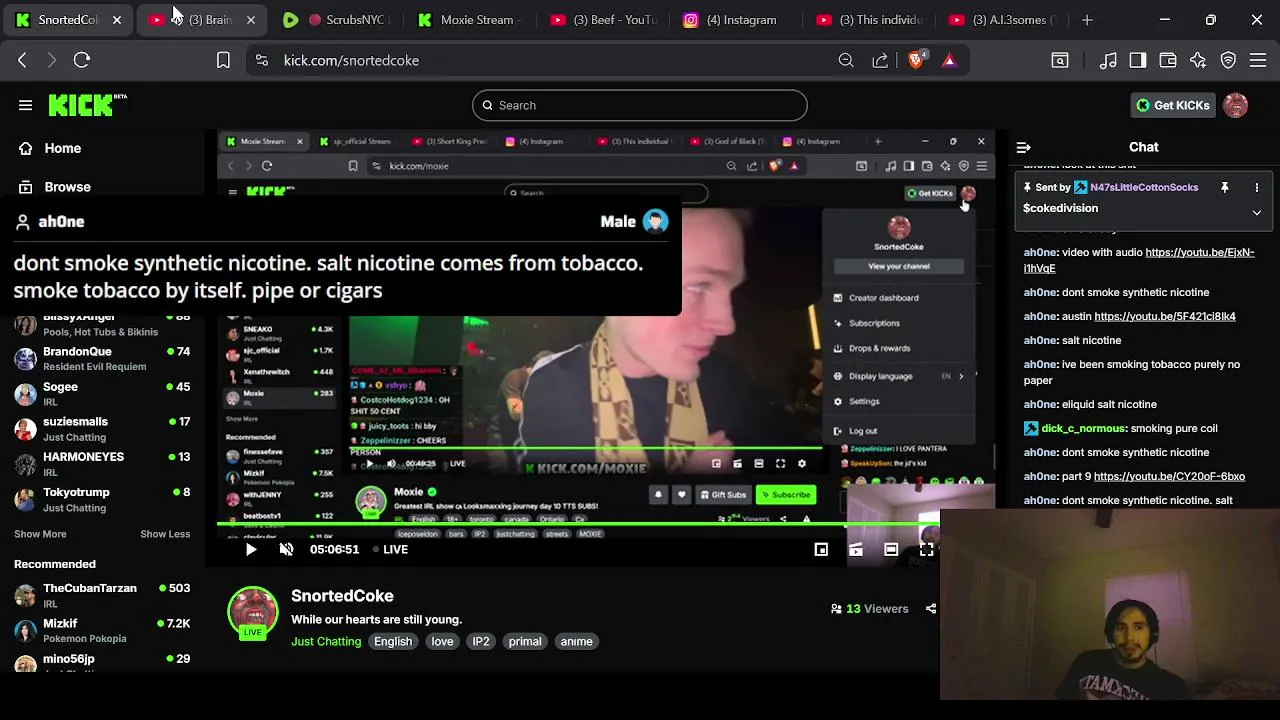The image size is (1280, 720).
Task: Share the SnortedCoke stream
Action: [x=931, y=608]
